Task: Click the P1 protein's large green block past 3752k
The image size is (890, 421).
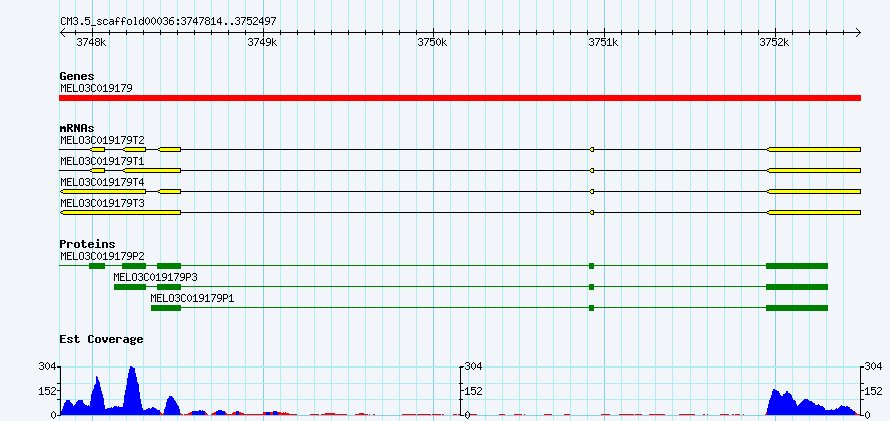Action: coord(797,308)
